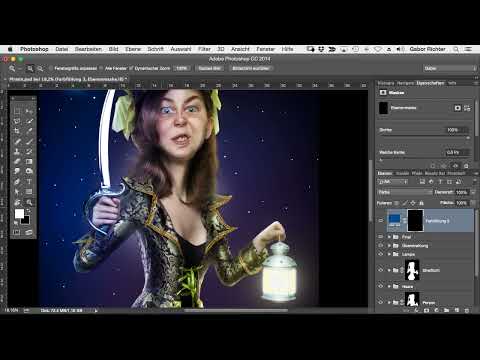Click the add layer style fx icon
This screenshot has width=480, height=360.
point(416,310)
